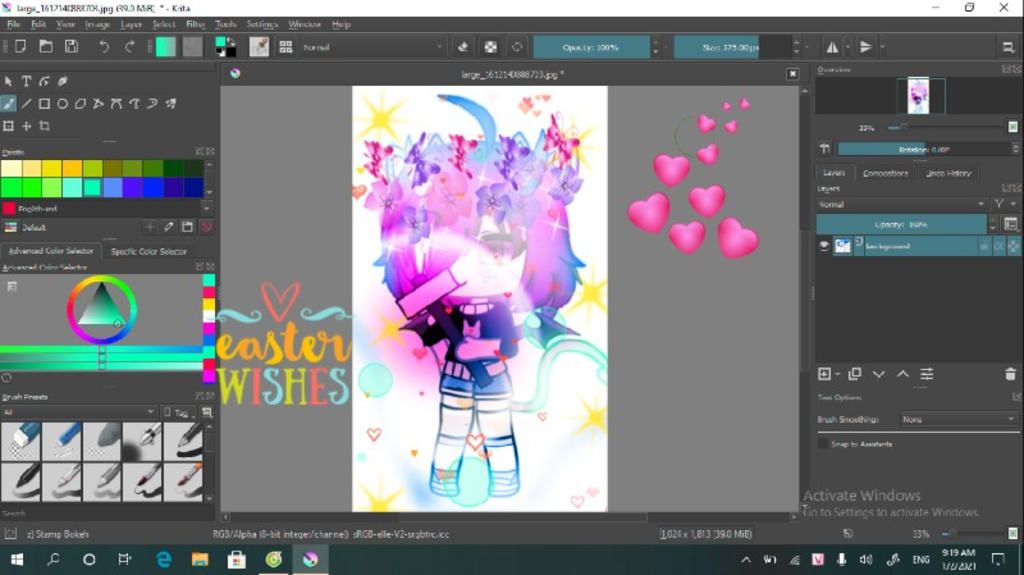The width and height of the screenshot is (1024, 575).
Task: Select the Rectangle tool
Action: pyautogui.click(x=44, y=103)
